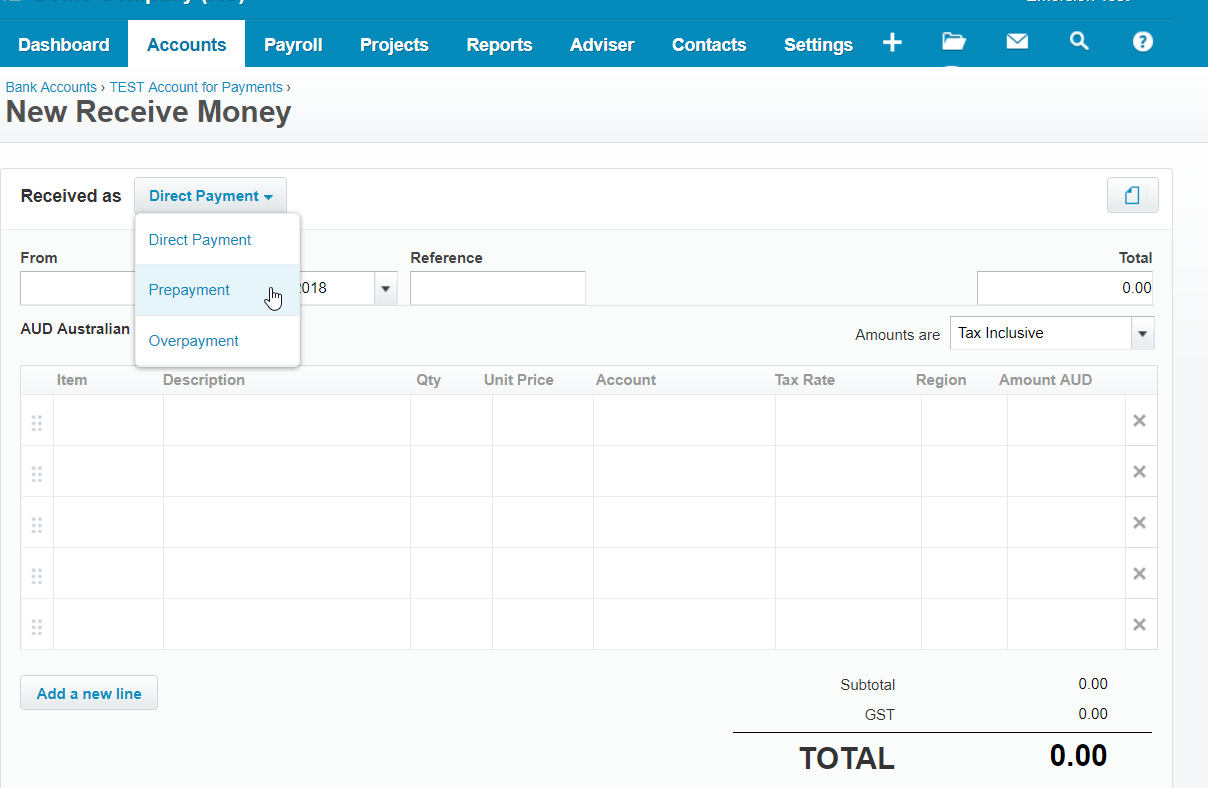Viewport: 1208px width, 788px height.
Task: Open the mail notifications icon
Action: (1017, 42)
